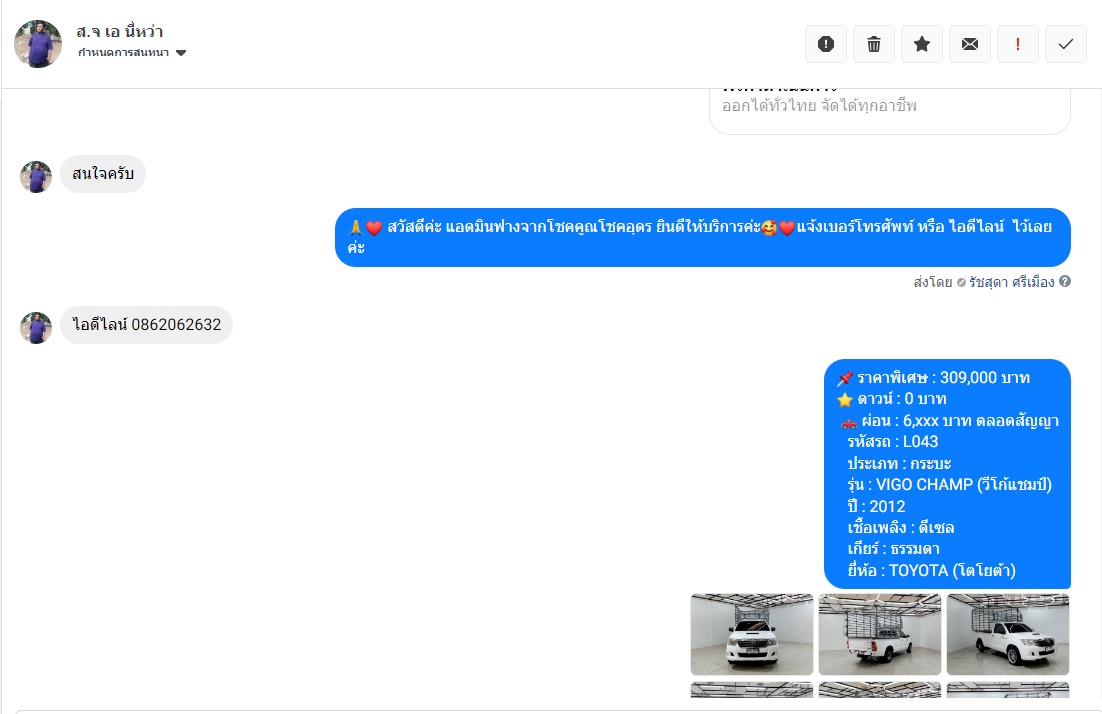Mark conversation as spam icon
Image resolution: width=1102 pixels, height=714 pixels.
coord(826,44)
